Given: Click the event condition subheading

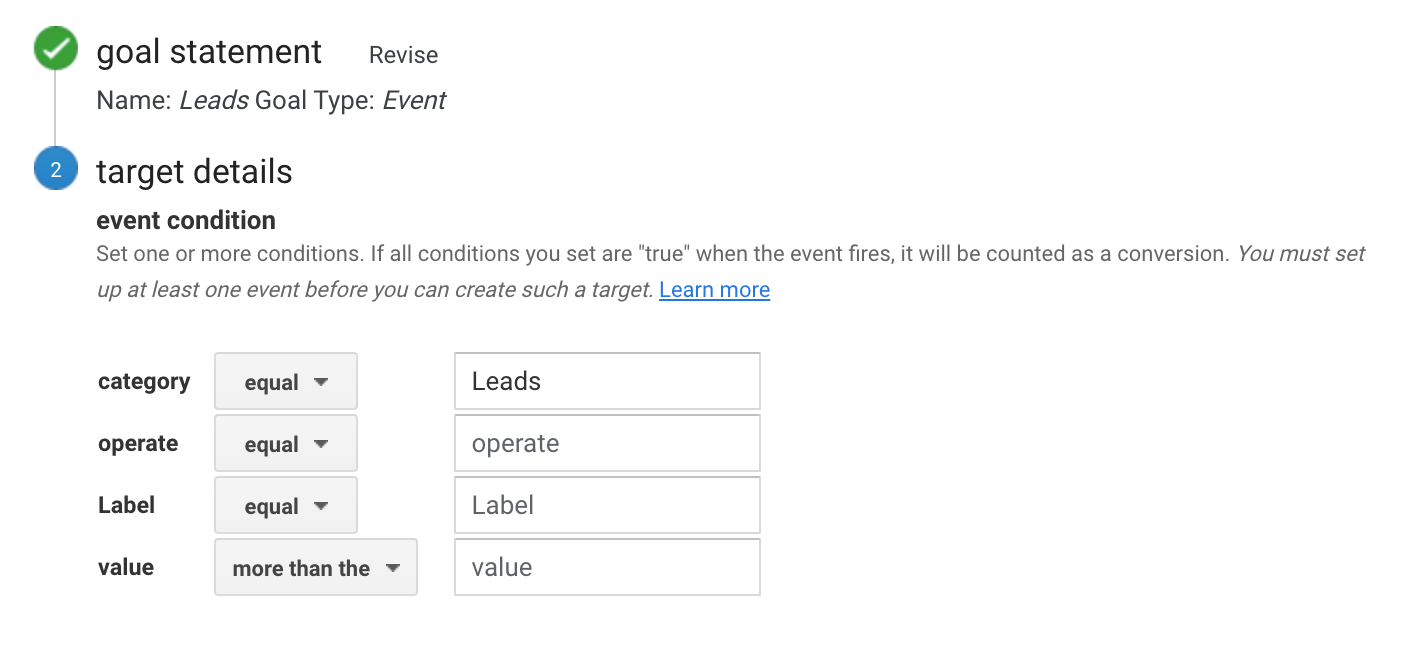Looking at the screenshot, I should (x=186, y=220).
